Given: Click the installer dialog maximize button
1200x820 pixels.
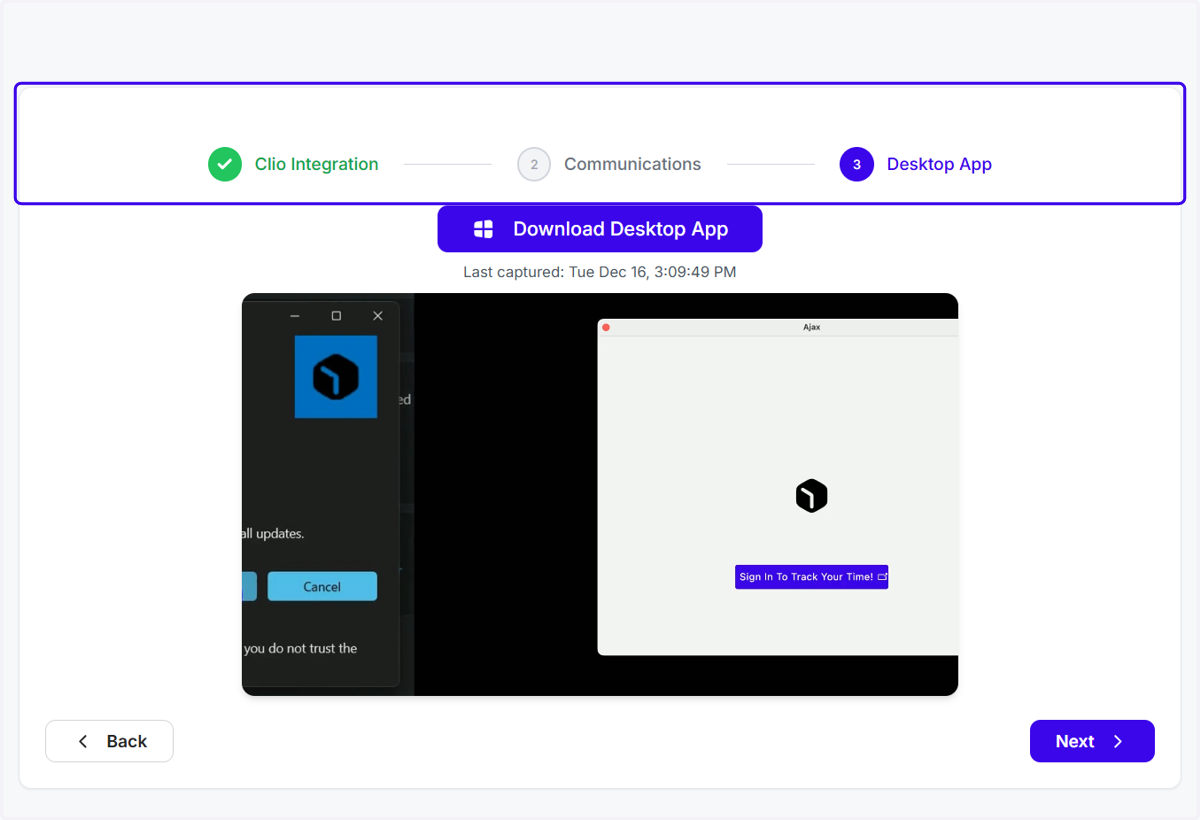Looking at the screenshot, I should click(336, 316).
